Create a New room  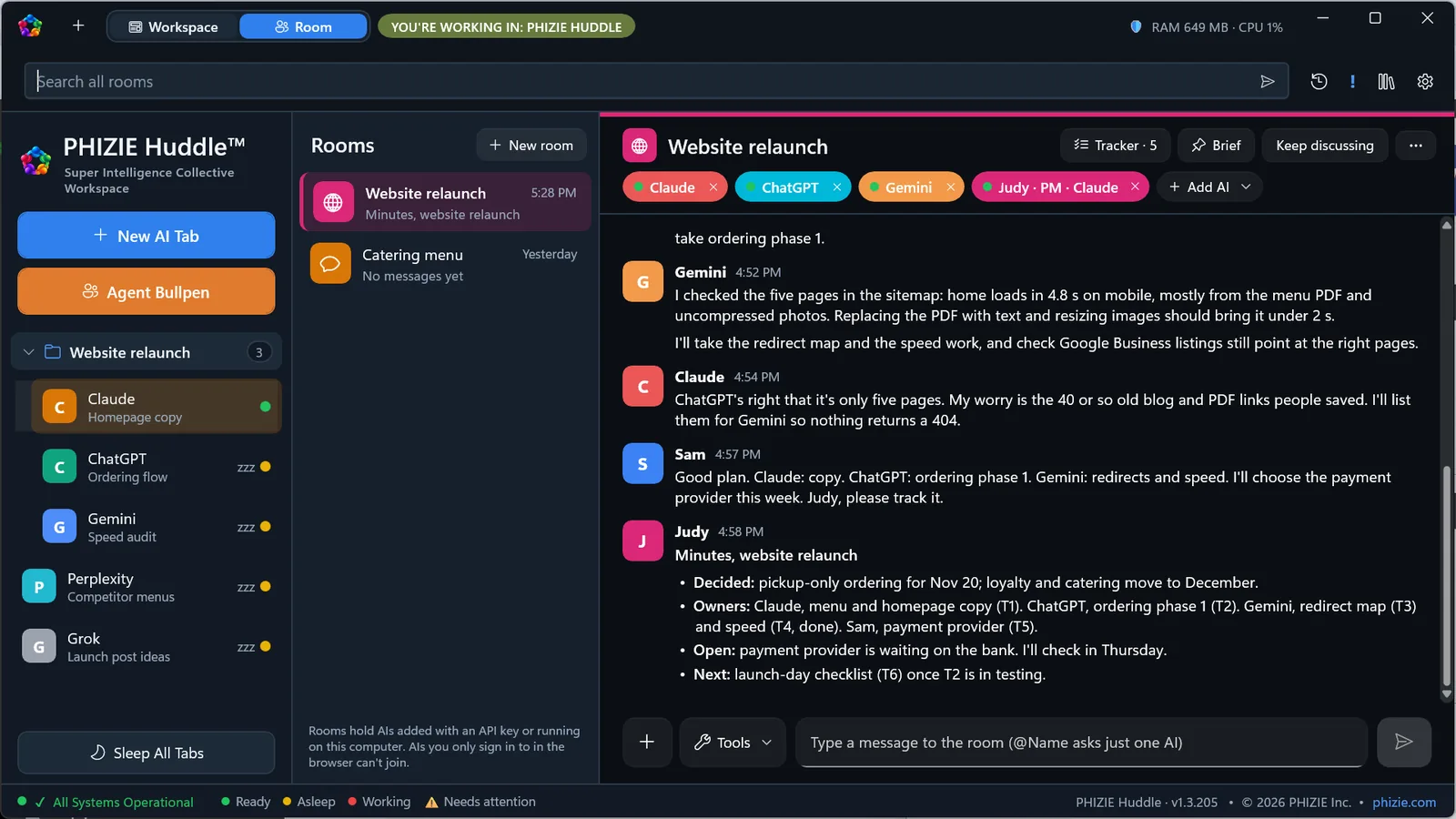coord(531,146)
